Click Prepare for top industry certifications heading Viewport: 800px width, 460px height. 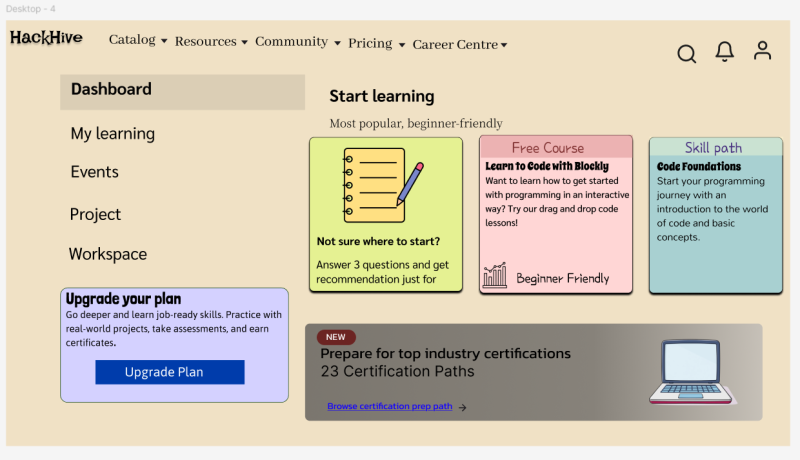click(x=445, y=353)
